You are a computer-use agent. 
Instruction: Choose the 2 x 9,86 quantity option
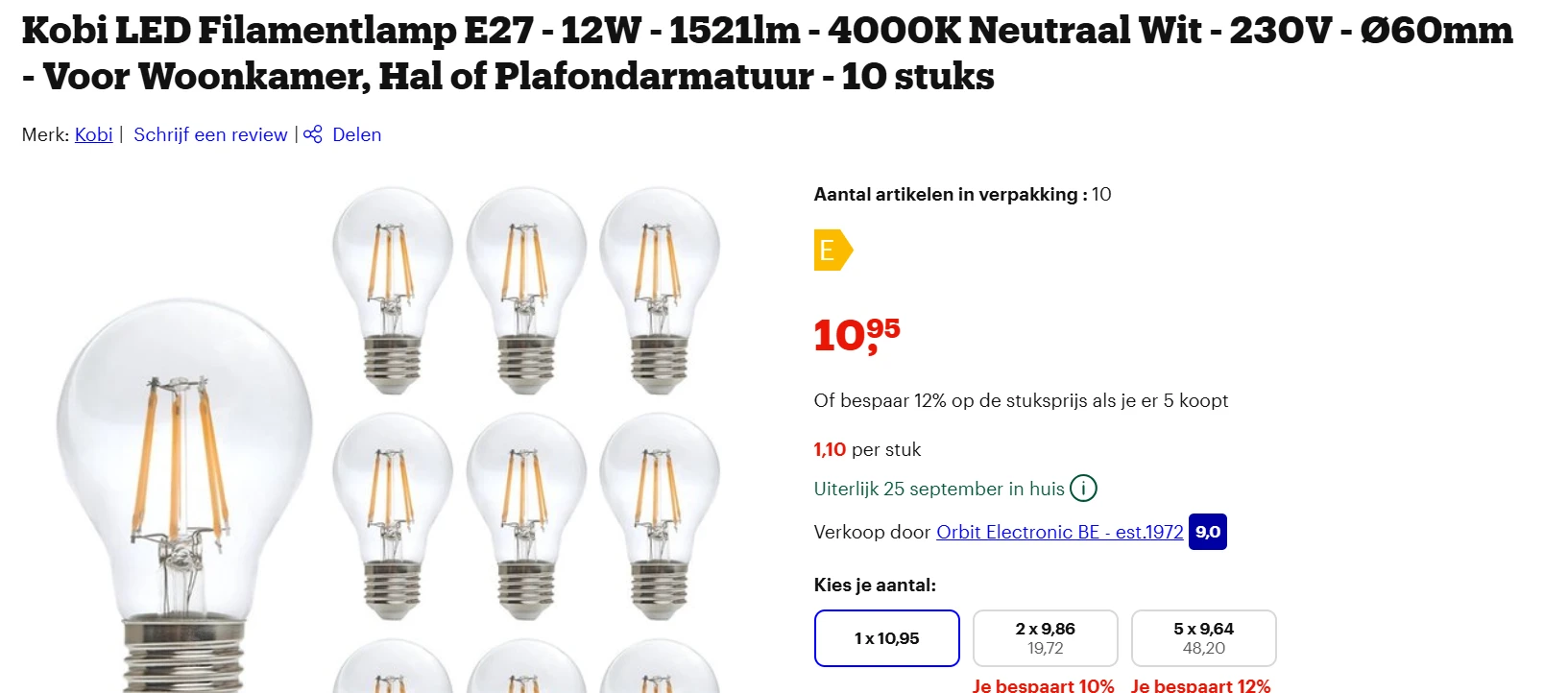coord(1045,638)
